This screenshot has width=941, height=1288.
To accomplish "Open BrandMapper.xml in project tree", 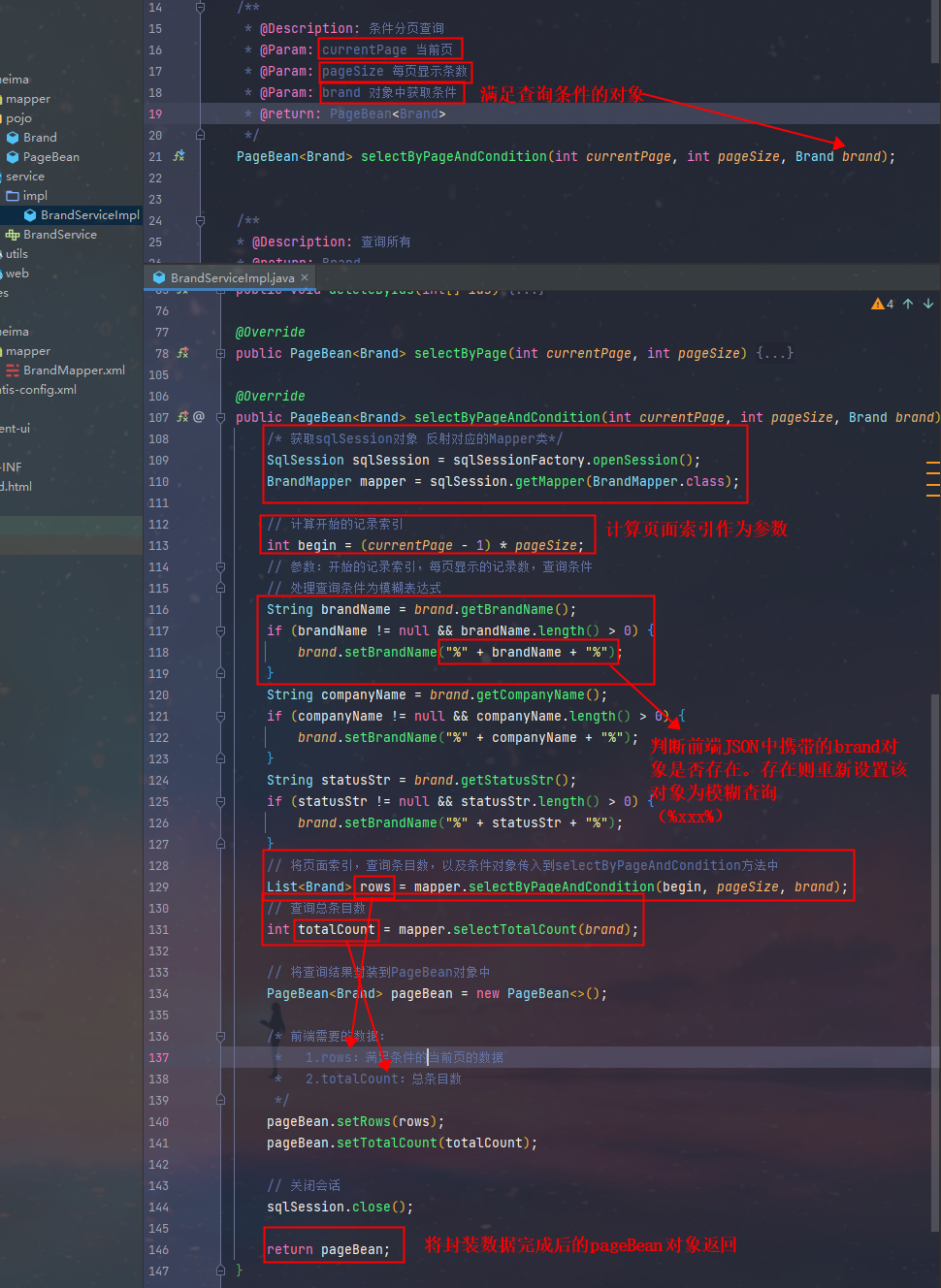I will (75, 370).
